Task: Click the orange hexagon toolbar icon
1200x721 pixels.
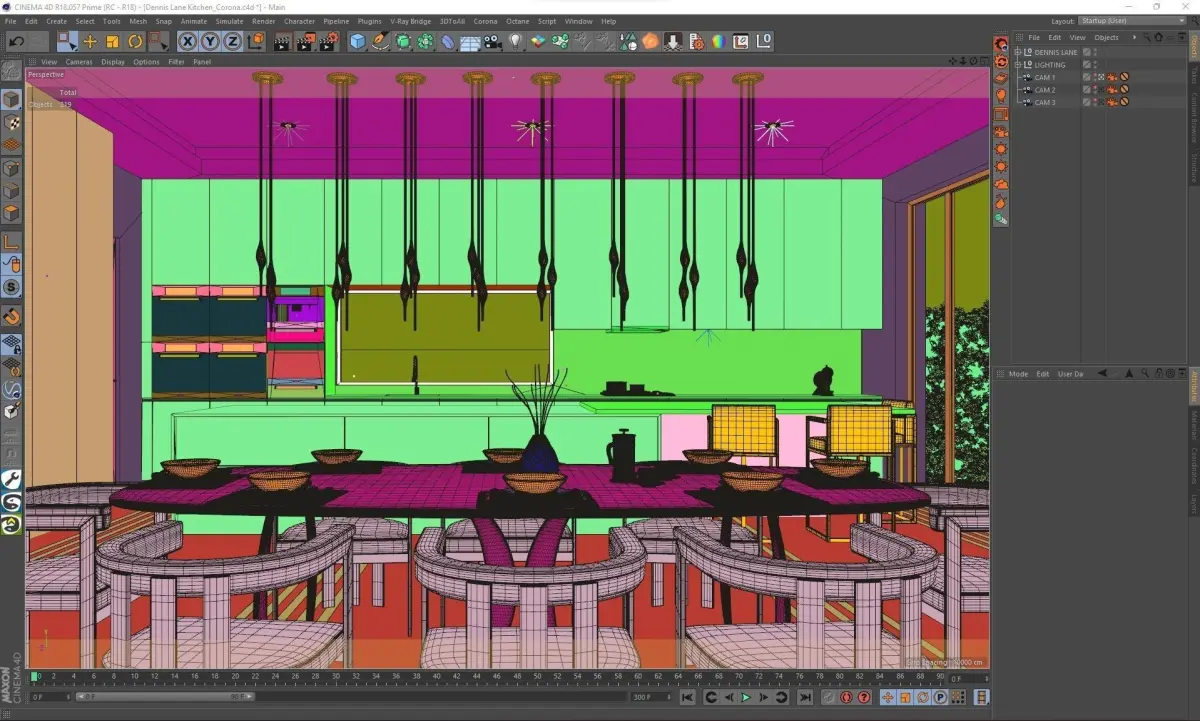Action: (650, 41)
